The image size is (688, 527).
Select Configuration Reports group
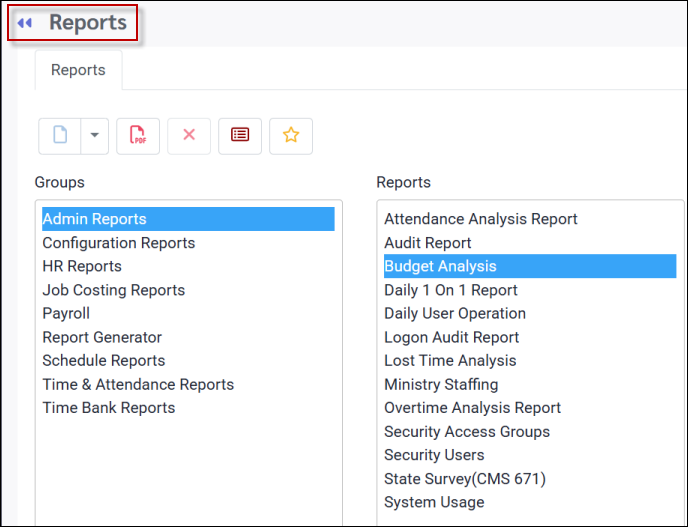[188, 243]
